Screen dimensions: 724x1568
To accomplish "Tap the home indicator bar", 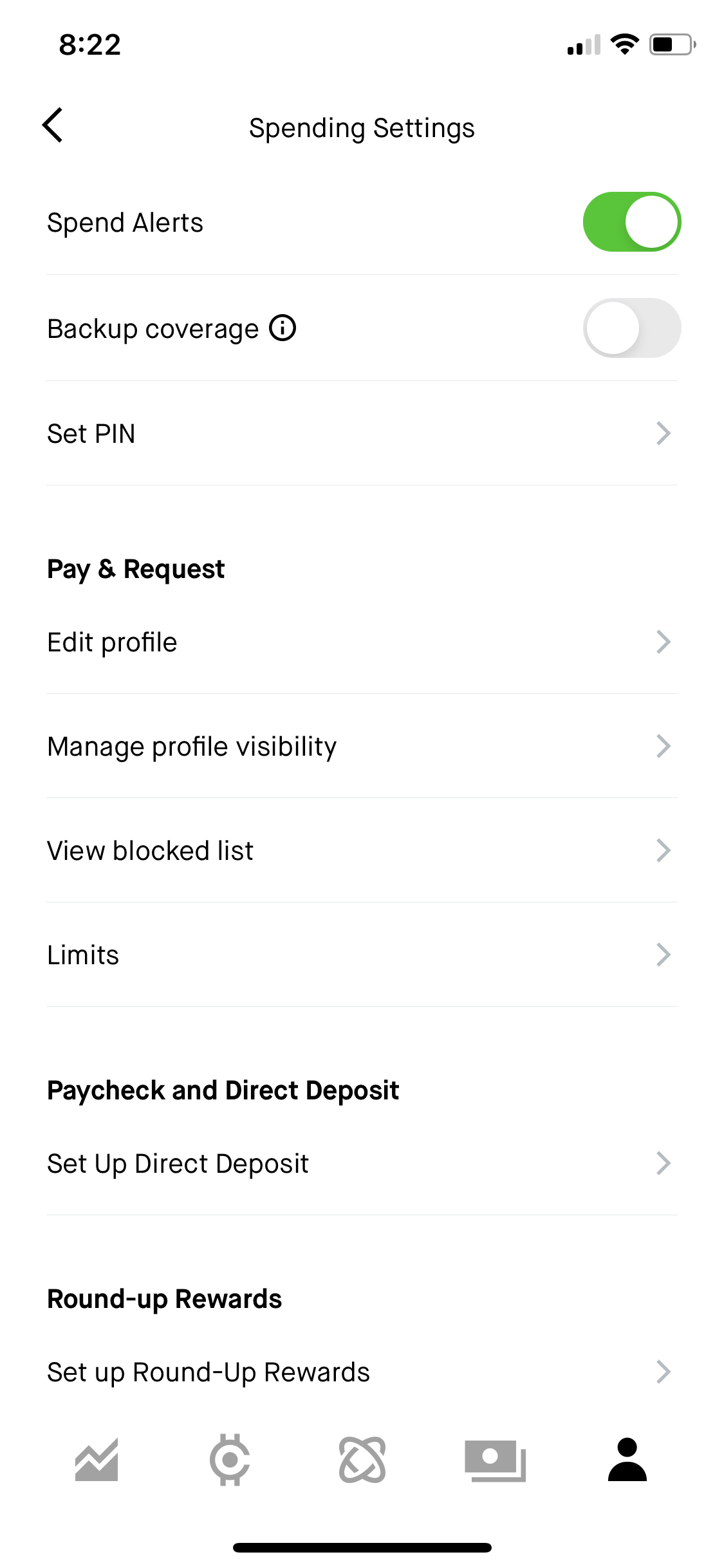I will (x=362, y=1547).
